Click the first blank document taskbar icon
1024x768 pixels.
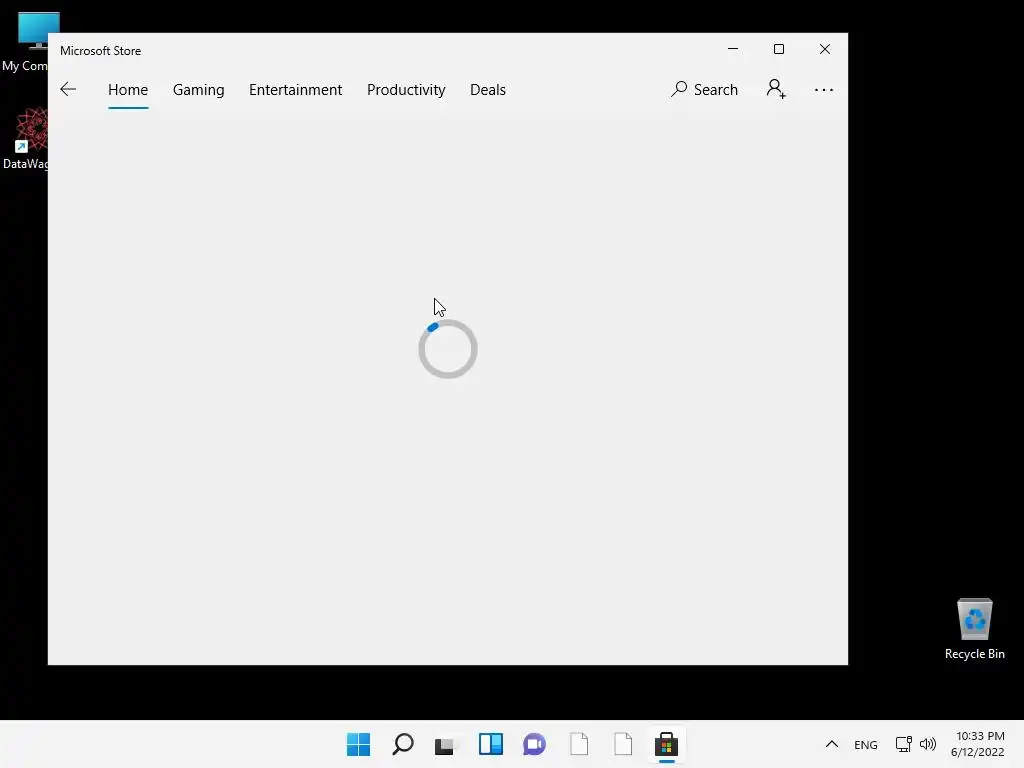coord(579,744)
